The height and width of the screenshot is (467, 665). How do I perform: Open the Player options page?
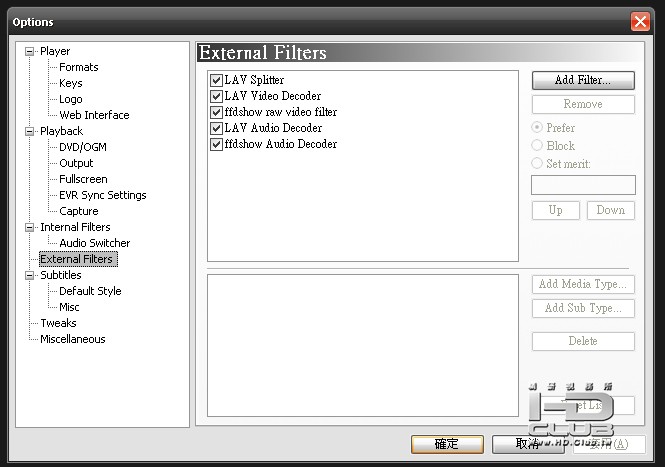[55, 51]
